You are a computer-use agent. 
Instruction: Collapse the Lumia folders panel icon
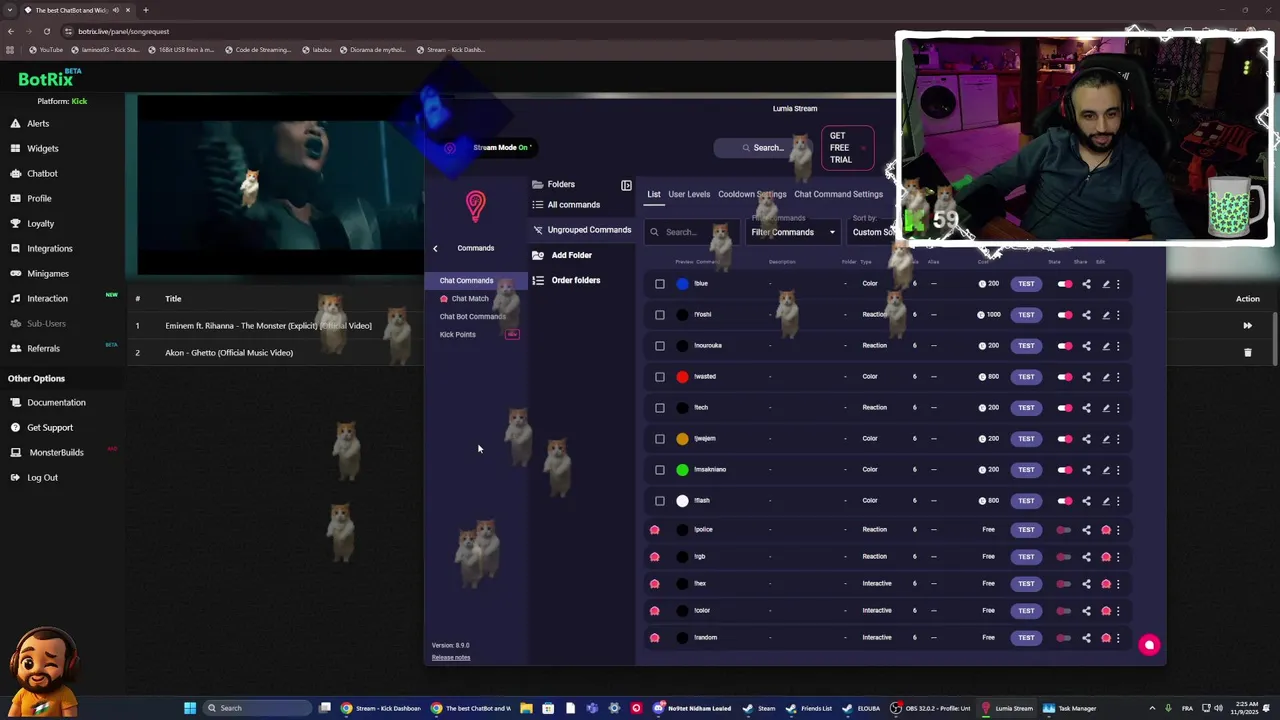coord(626,185)
